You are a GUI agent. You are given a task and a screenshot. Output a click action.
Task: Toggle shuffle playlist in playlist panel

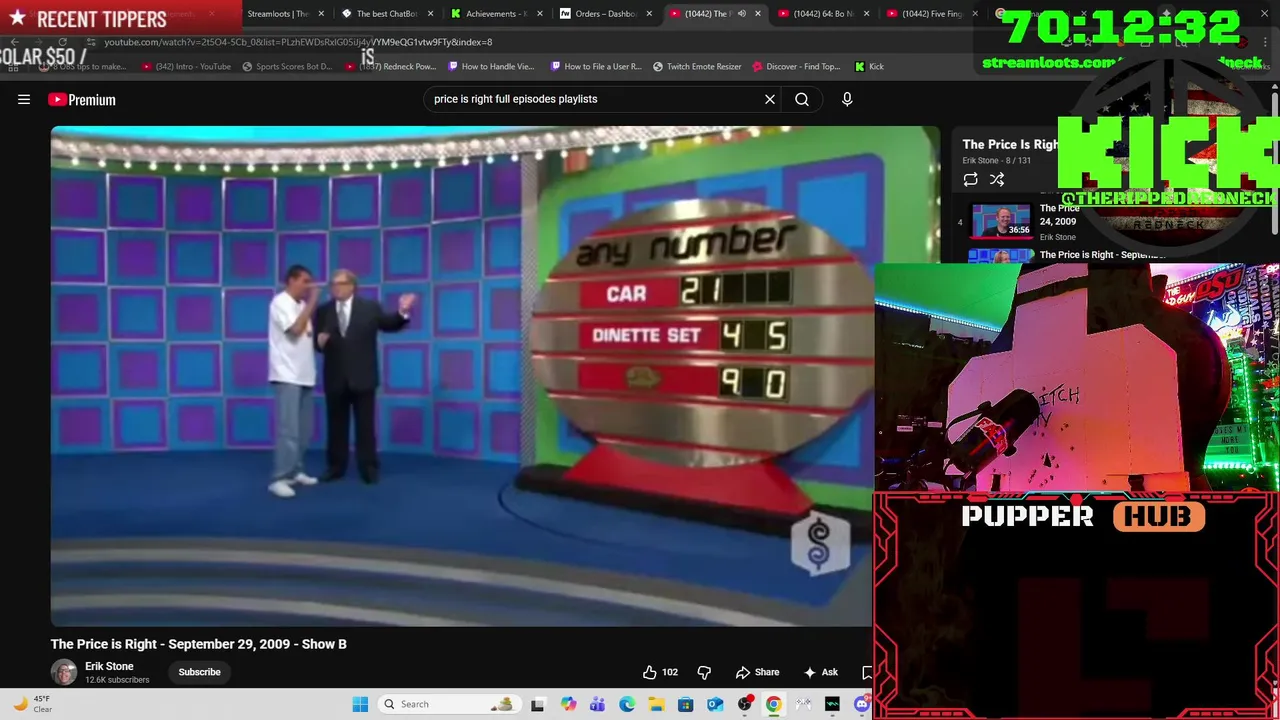pyautogui.click(x=997, y=179)
